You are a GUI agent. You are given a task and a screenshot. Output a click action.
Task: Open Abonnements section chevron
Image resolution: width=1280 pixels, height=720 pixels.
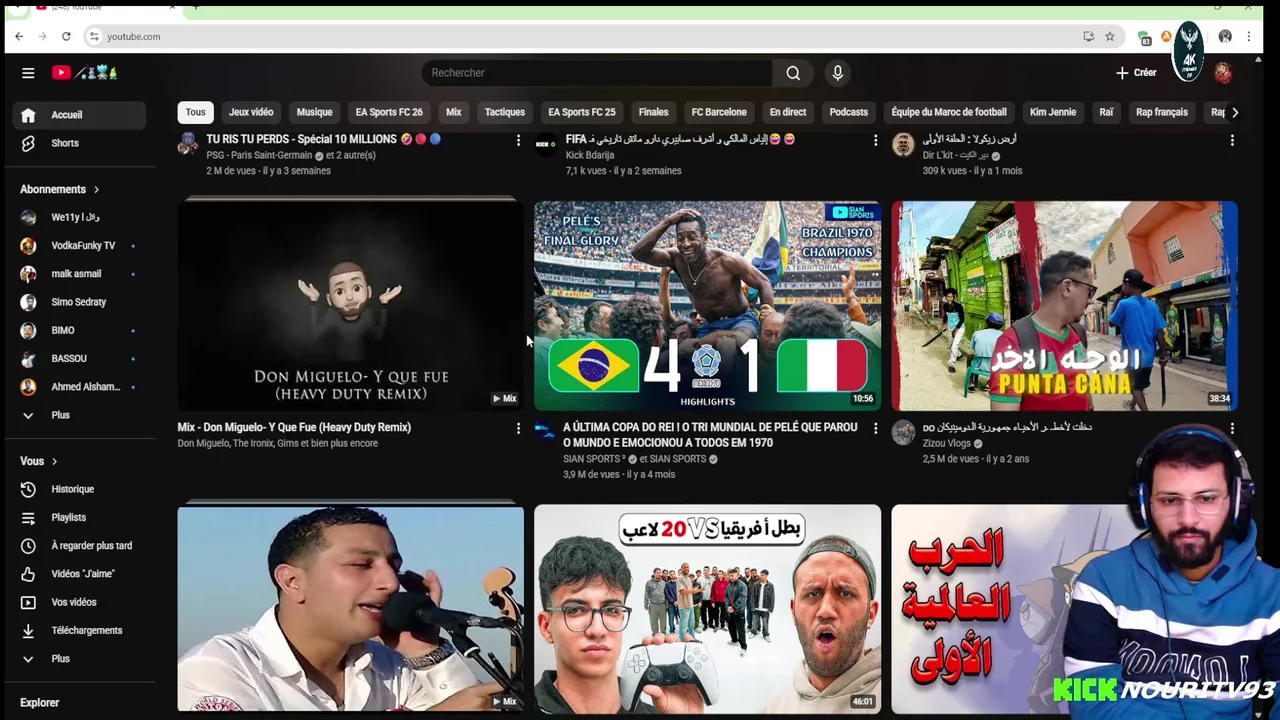point(96,189)
